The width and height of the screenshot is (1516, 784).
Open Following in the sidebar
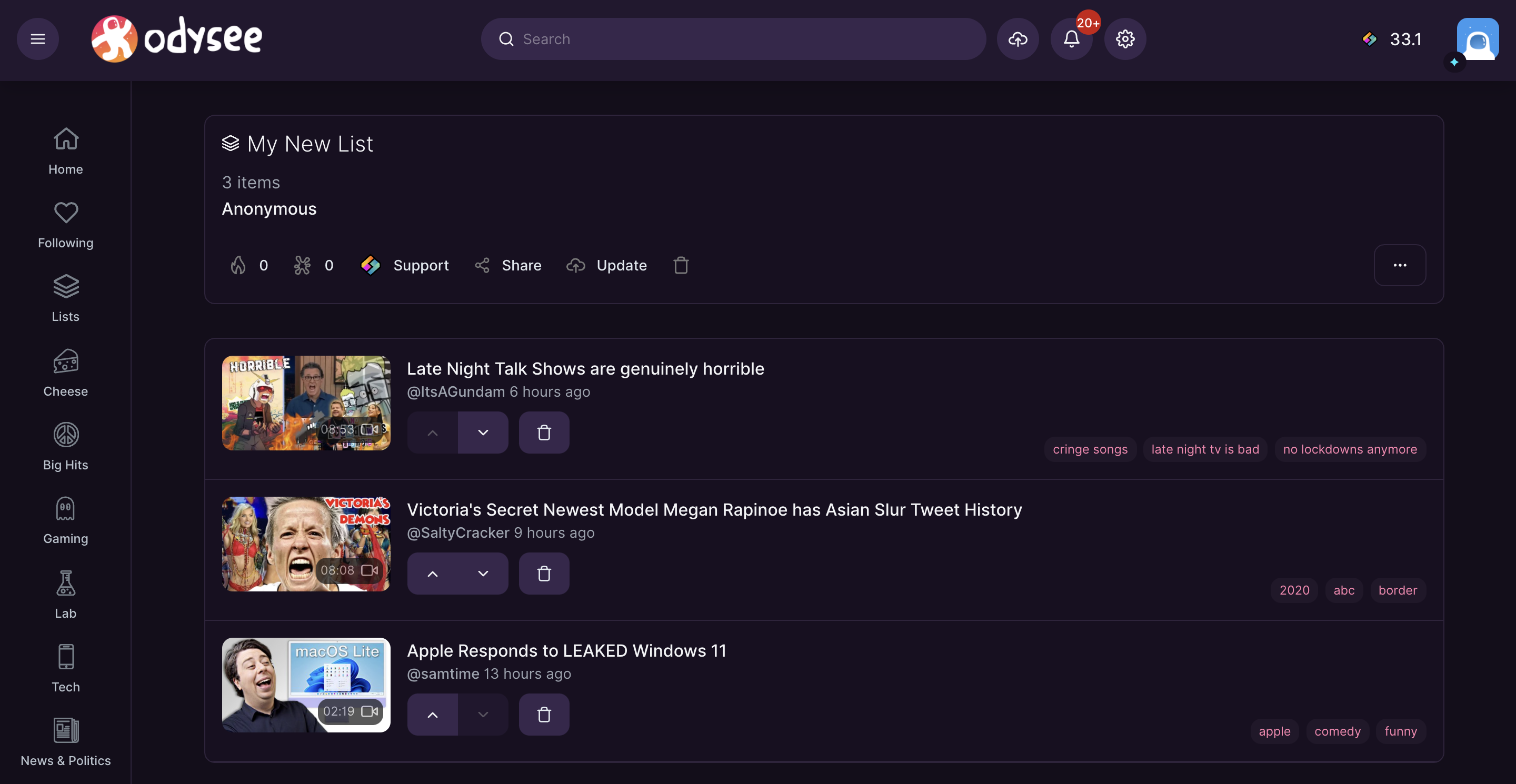tap(65, 225)
